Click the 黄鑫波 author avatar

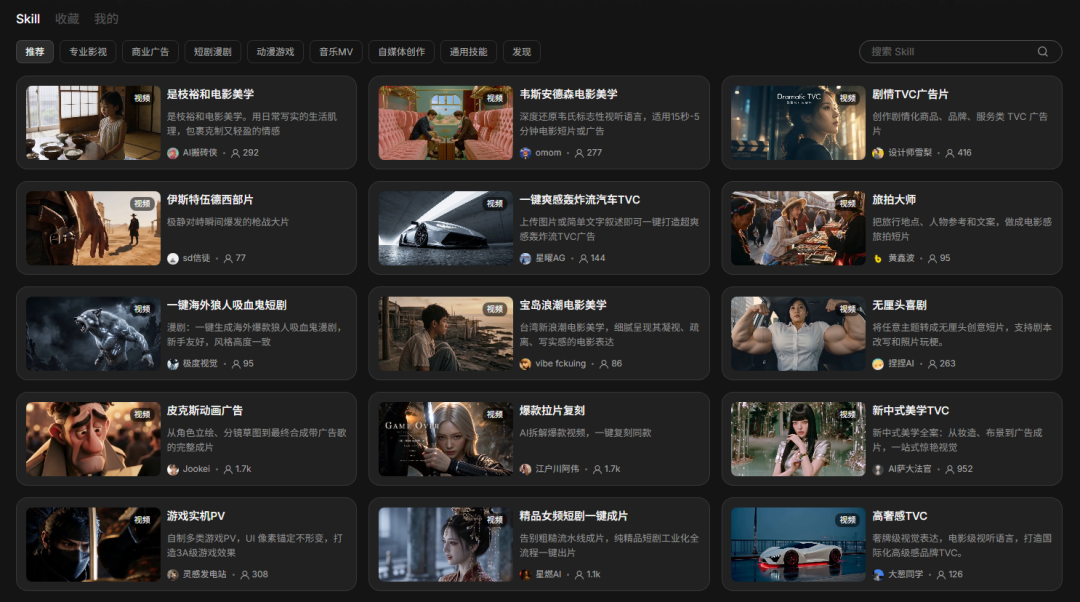[878, 258]
